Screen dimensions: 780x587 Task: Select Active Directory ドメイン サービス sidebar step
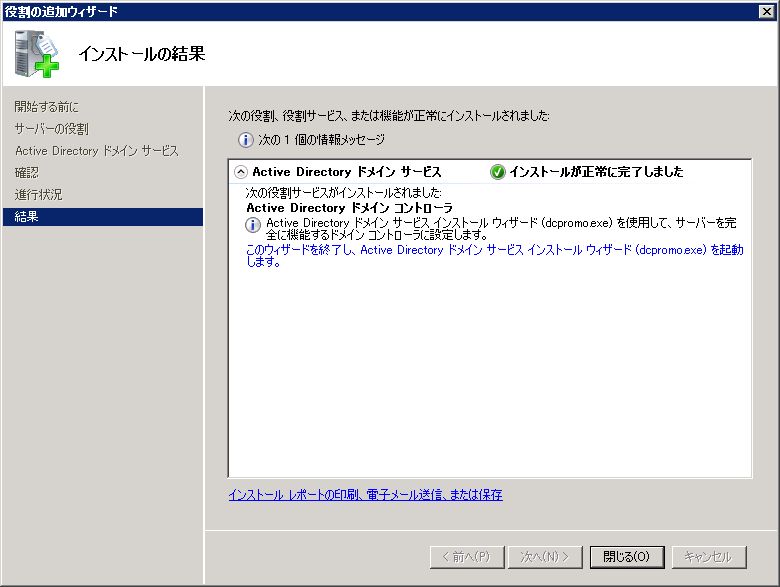[97, 151]
